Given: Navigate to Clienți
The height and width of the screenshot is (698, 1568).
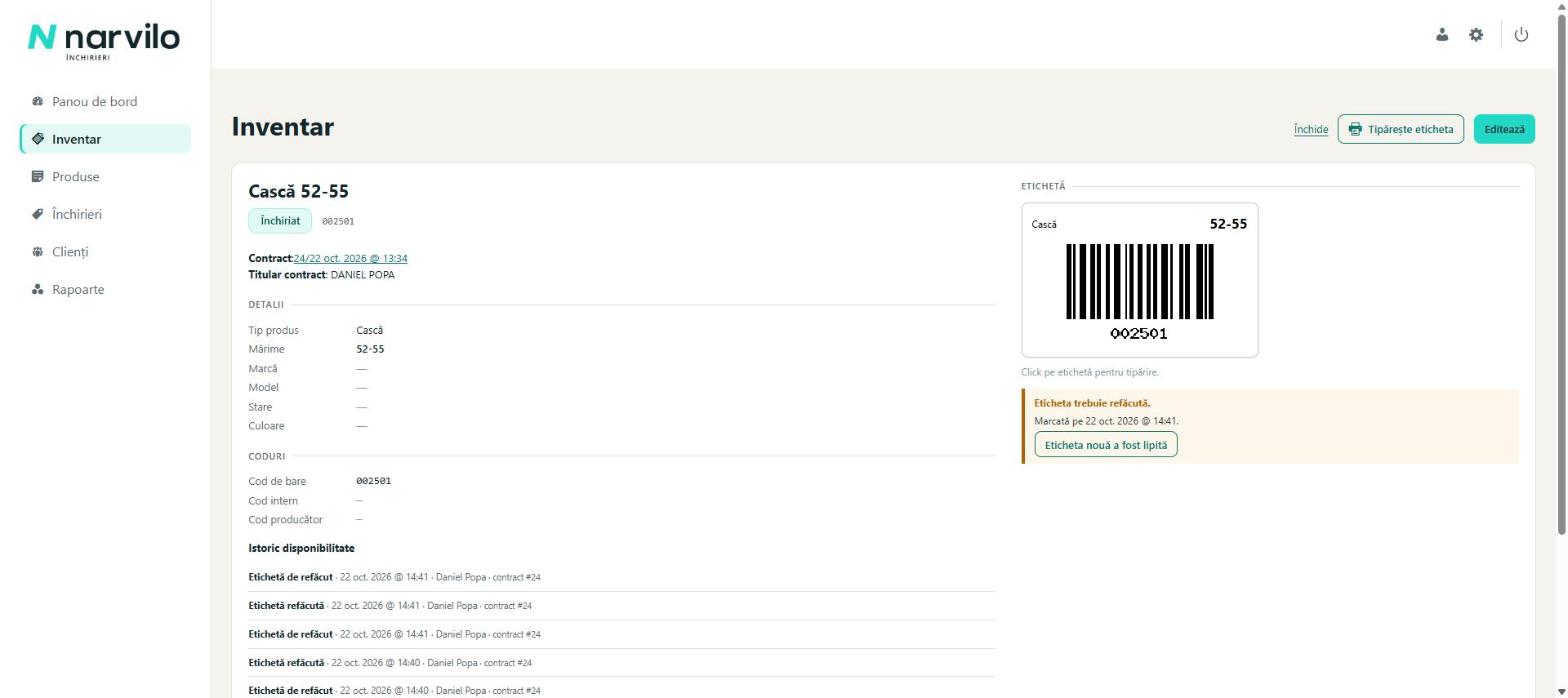Looking at the screenshot, I should [x=105, y=252].
